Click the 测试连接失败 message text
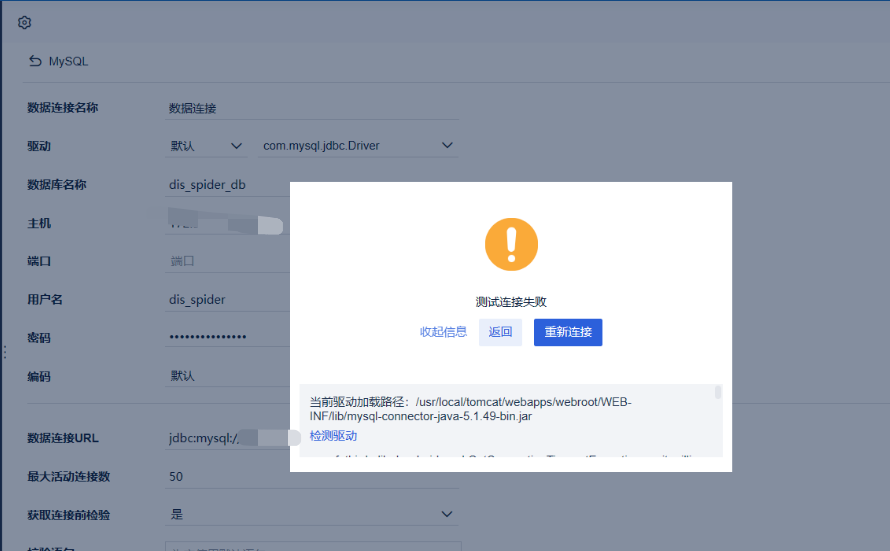Image resolution: width=890 pixels, height=551 pixels. point(511,302)
